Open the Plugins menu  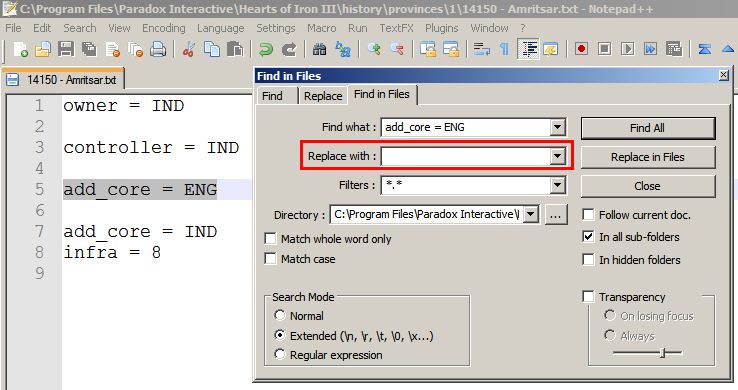(x=441, y=28)
